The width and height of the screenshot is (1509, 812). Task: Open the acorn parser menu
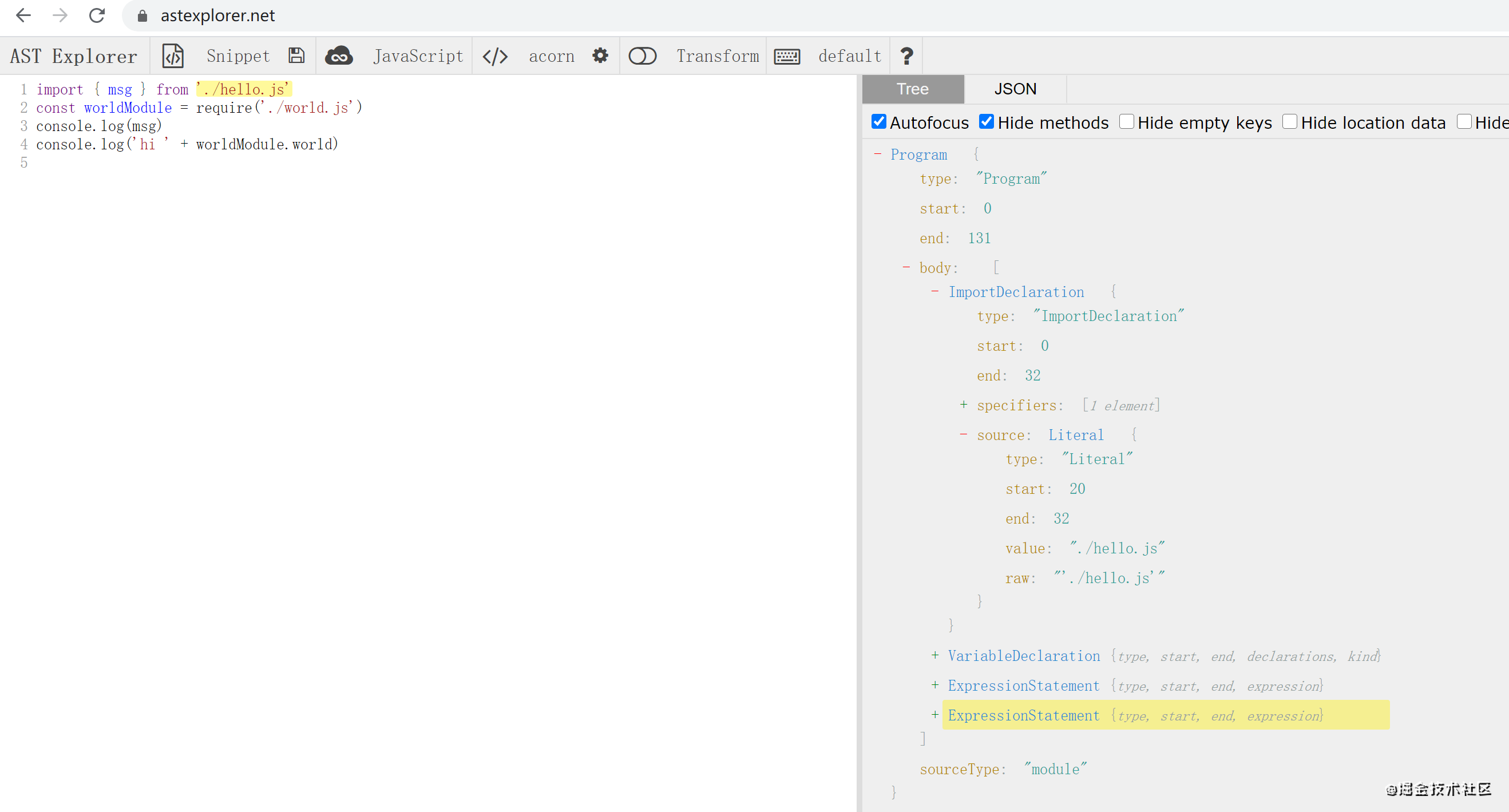coord(551,56)
